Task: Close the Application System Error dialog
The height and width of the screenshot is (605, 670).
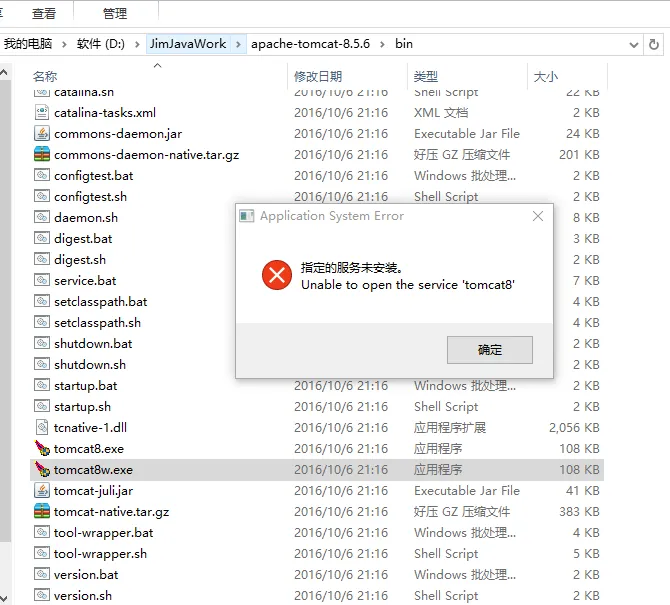Action: tap(538, 216)
